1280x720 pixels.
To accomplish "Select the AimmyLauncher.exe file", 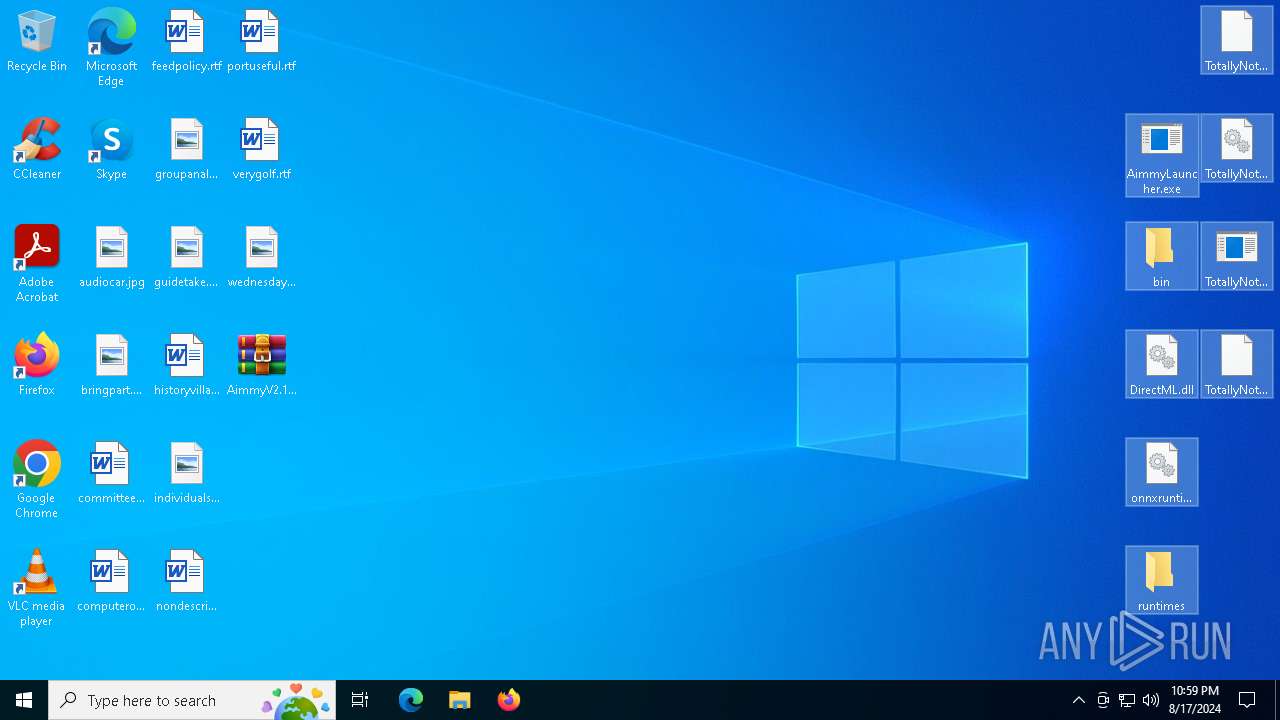I will pos(1162,155).
